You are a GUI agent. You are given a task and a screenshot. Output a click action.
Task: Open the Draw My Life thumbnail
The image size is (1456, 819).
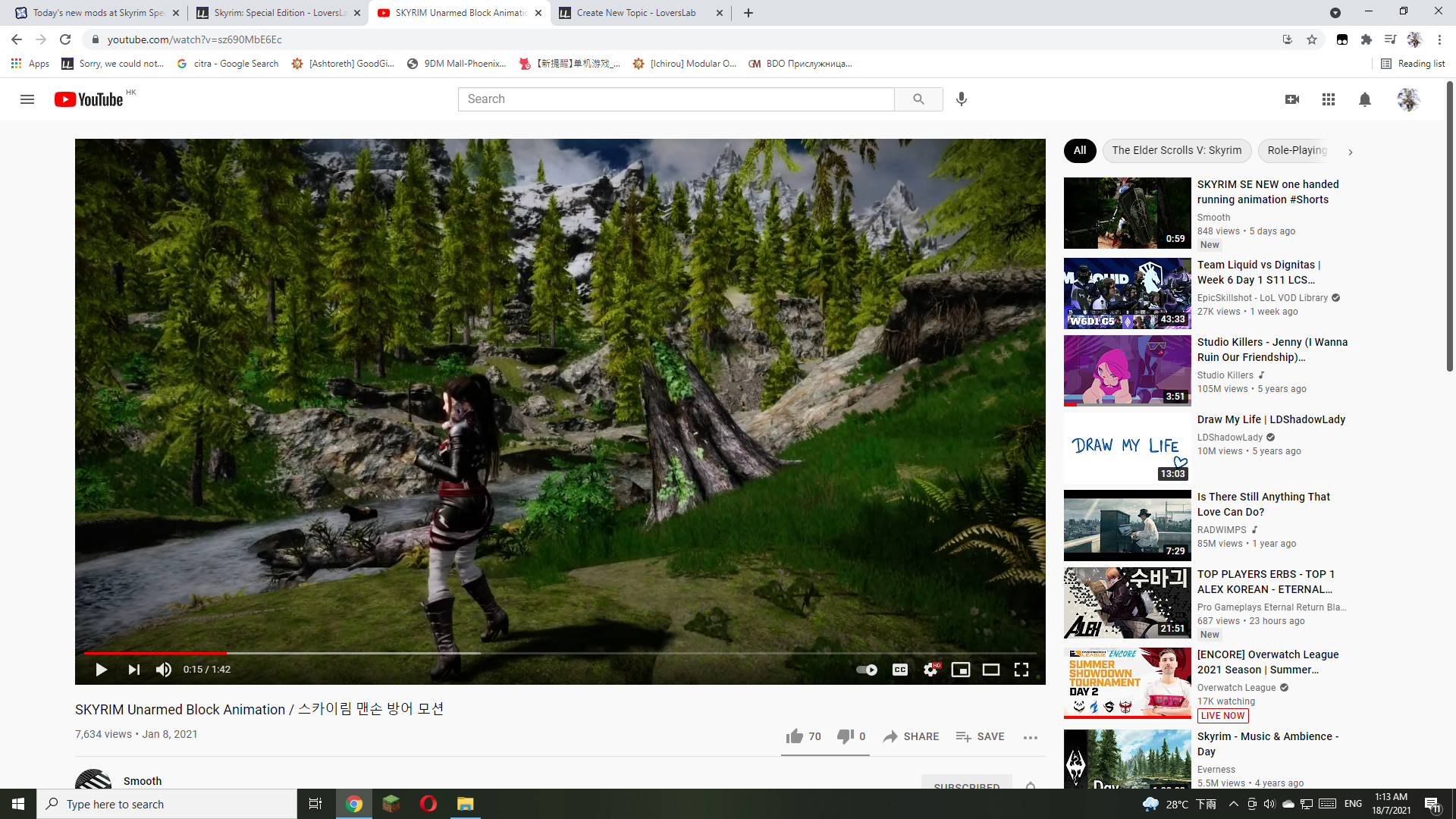tap(1127, 448)
